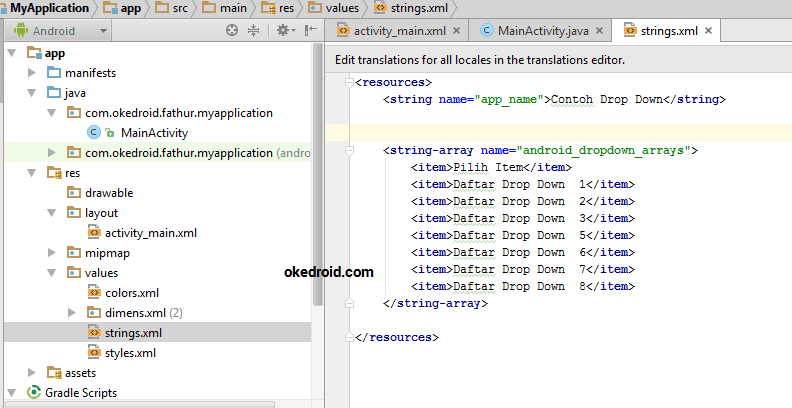Collapse the Gradle Scripts node
Viewport: 792px width, 408px height.
click(x=12, y=393)
